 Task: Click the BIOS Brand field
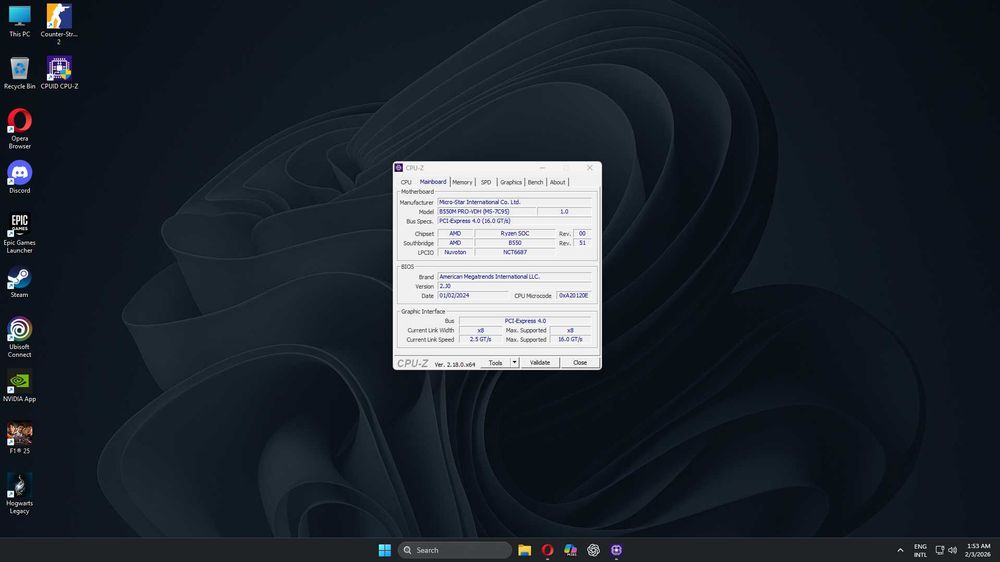(514, 277)
